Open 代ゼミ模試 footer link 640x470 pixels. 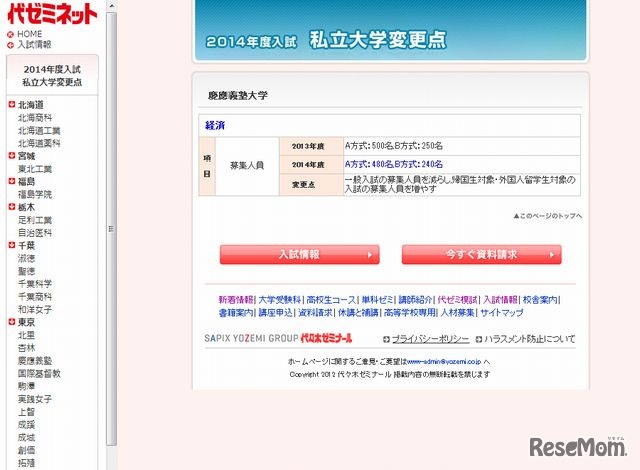click(458, 300)
